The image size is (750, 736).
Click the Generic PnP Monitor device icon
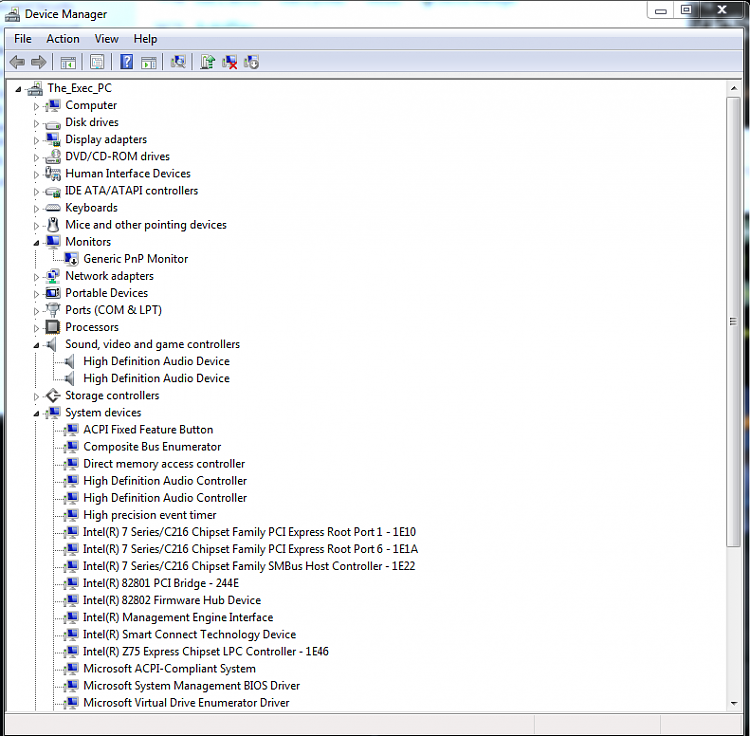(x=71, y=259)
